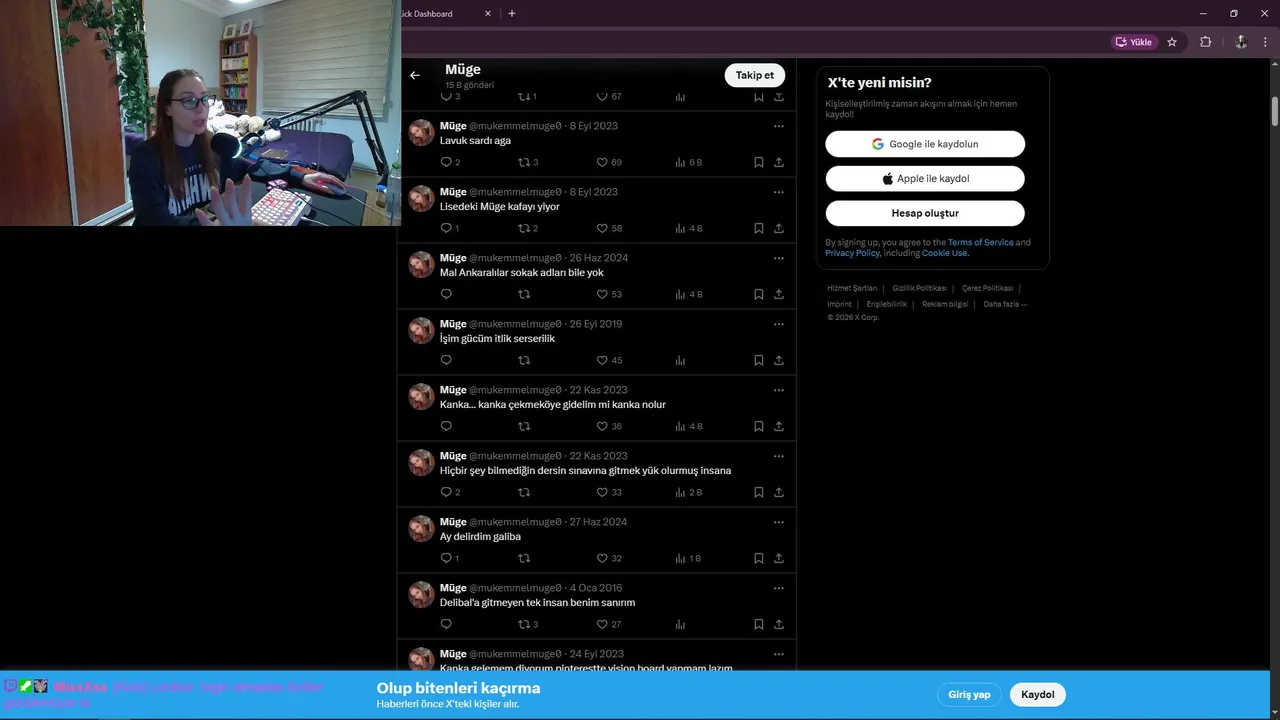The image size is (1280, 720).
Task: Sign up with Google ile kaydolun
Action: pyautogui.click(x=925, y=144)
